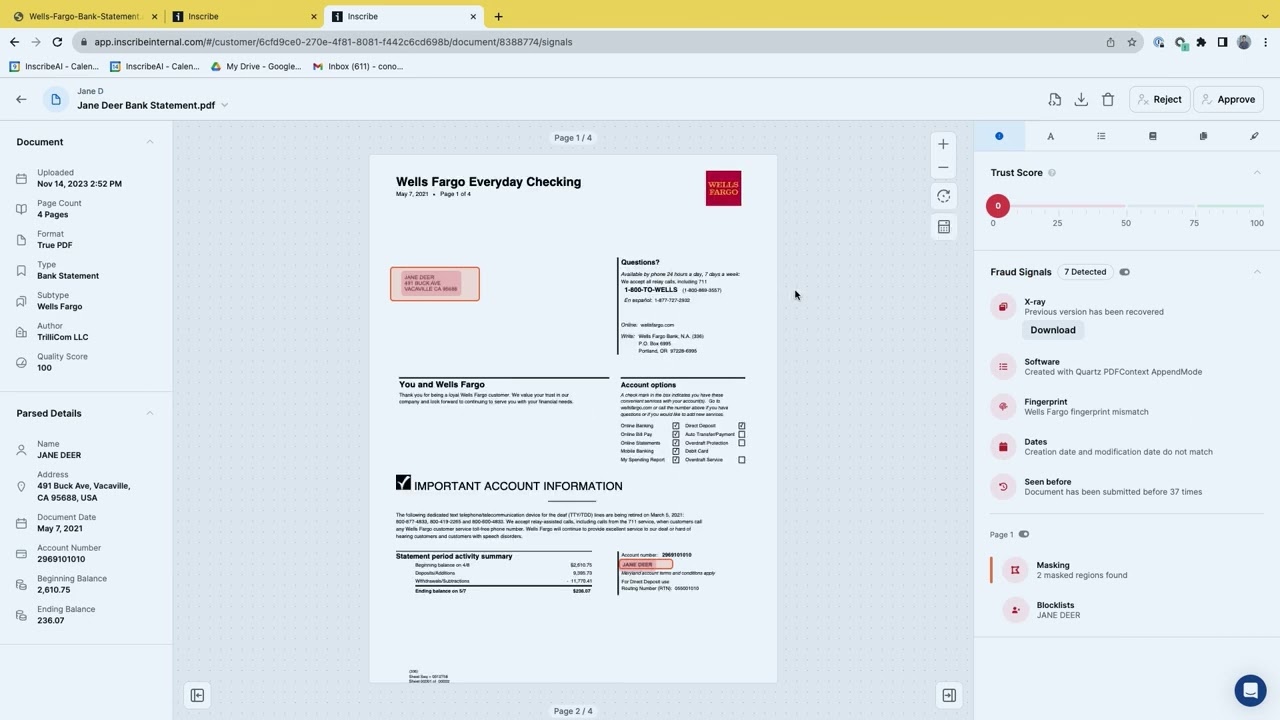This screenshot has width=1280, height=720.
Task: Collapse the right sidebar panel
Action: pos(949,695)
